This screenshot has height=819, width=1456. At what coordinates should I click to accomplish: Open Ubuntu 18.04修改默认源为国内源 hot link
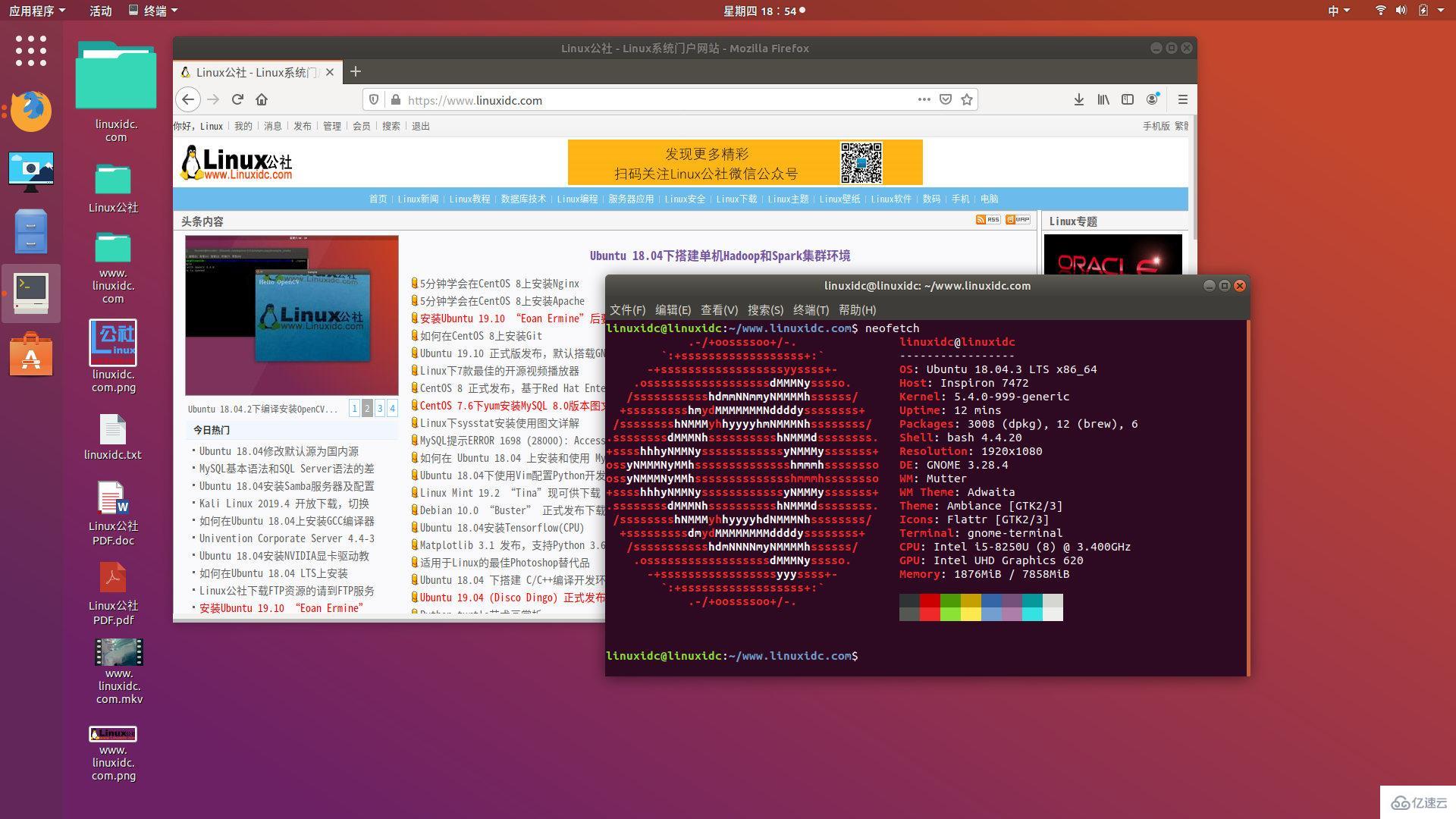[x=279, y=451]
